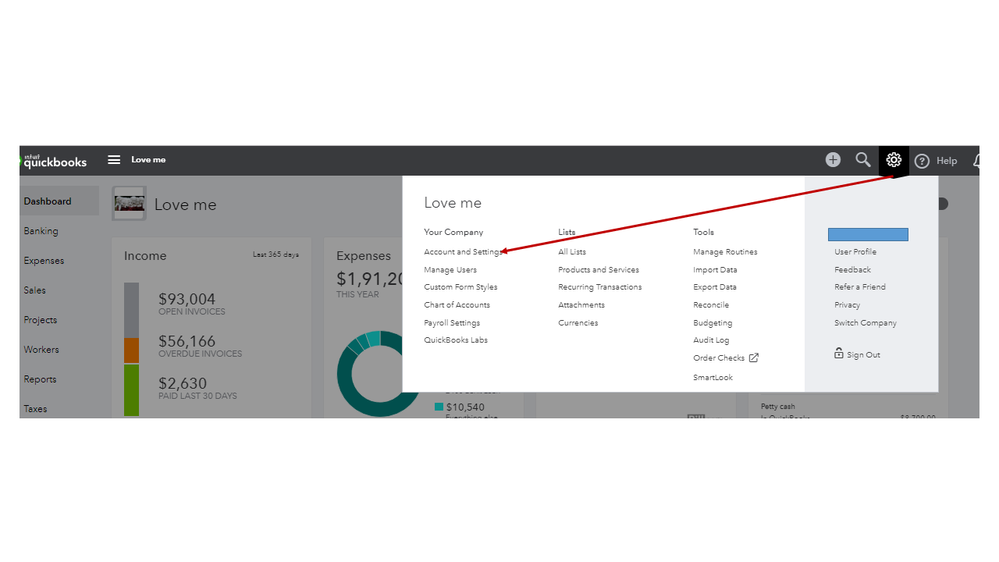Open Budgeting tool
The width and height of the screenshot is (999, 562).
712,323
